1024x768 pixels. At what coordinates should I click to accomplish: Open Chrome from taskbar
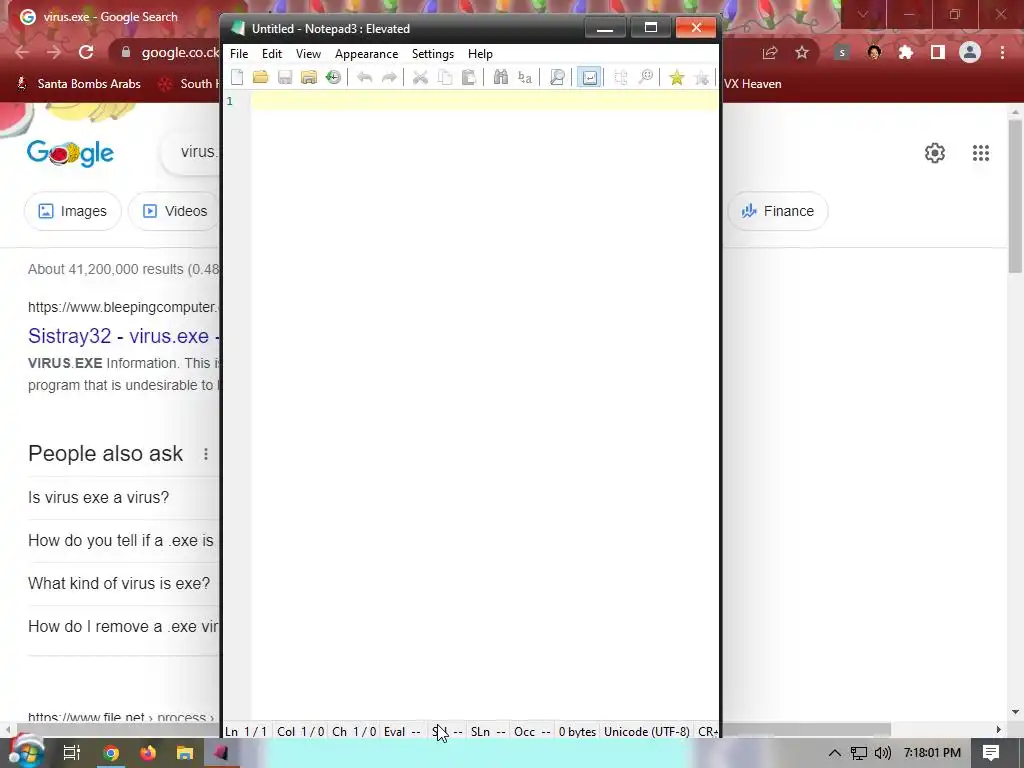point(111,754)
